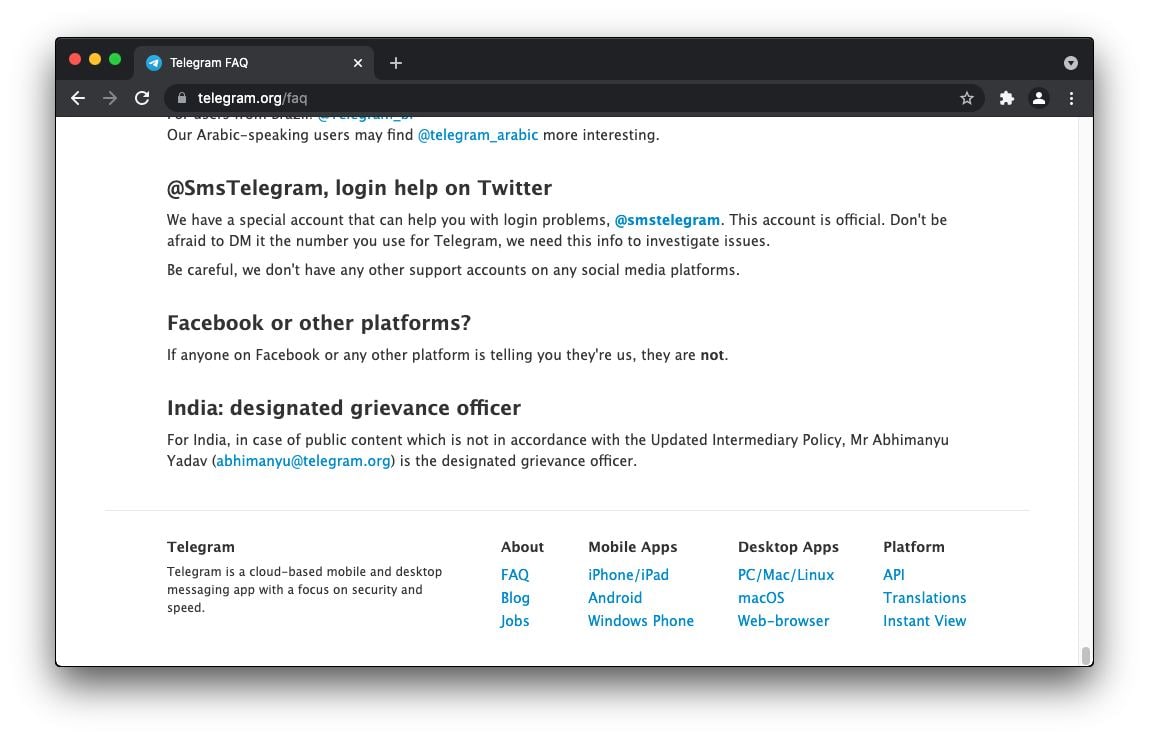
Task: Open a new tab with the plus button
Action: (396, 63)
